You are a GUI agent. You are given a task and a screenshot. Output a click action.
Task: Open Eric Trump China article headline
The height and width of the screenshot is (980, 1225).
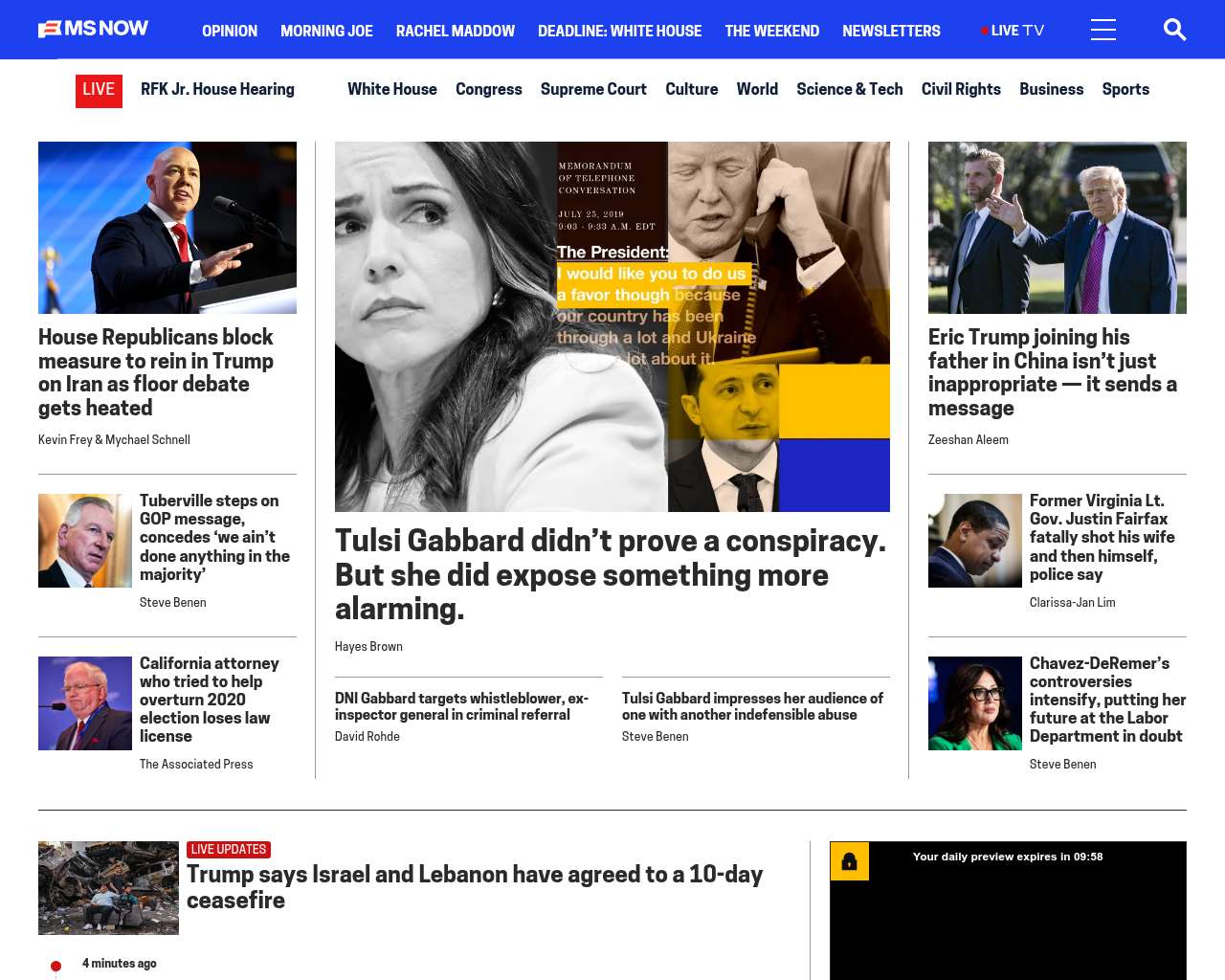coord(1053,372)
